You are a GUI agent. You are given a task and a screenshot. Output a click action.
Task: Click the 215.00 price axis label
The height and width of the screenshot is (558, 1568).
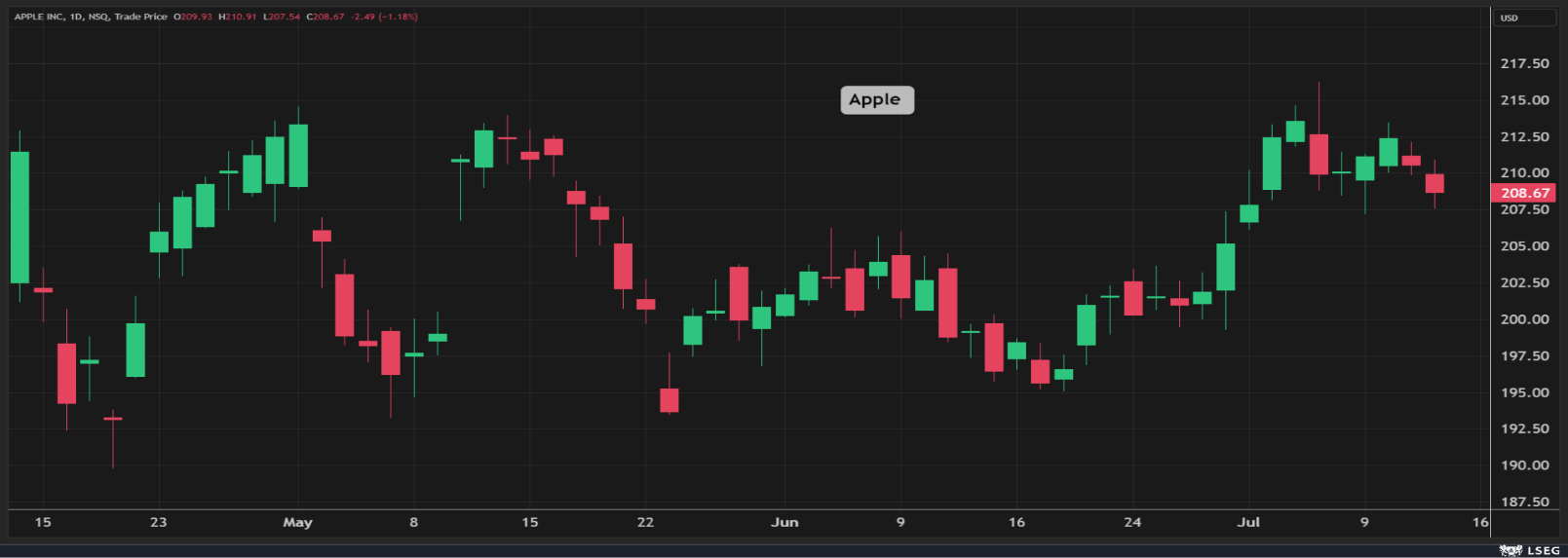click(x=1524, y=100)
